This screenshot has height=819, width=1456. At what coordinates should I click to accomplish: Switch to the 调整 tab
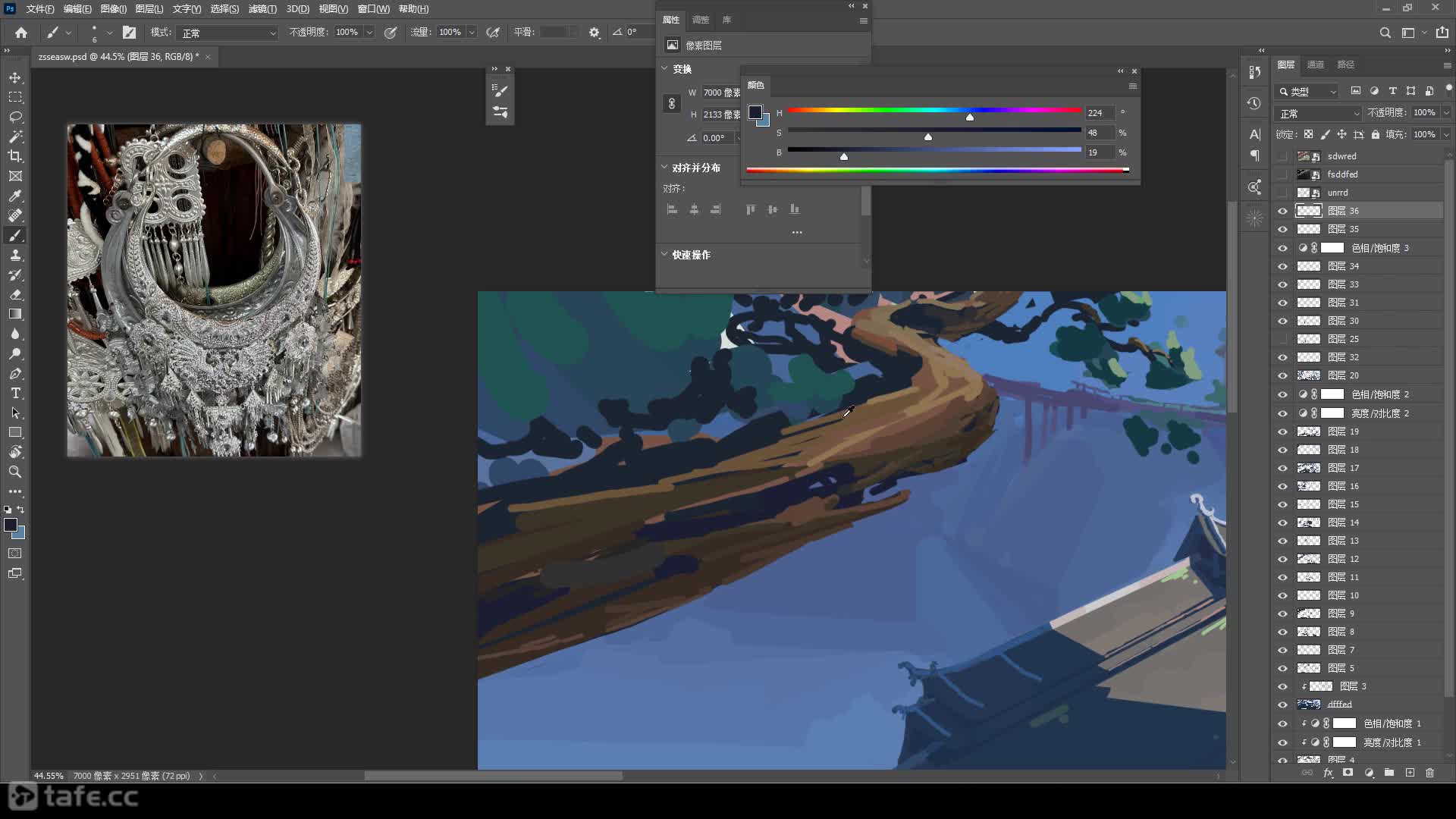point(700,20)
